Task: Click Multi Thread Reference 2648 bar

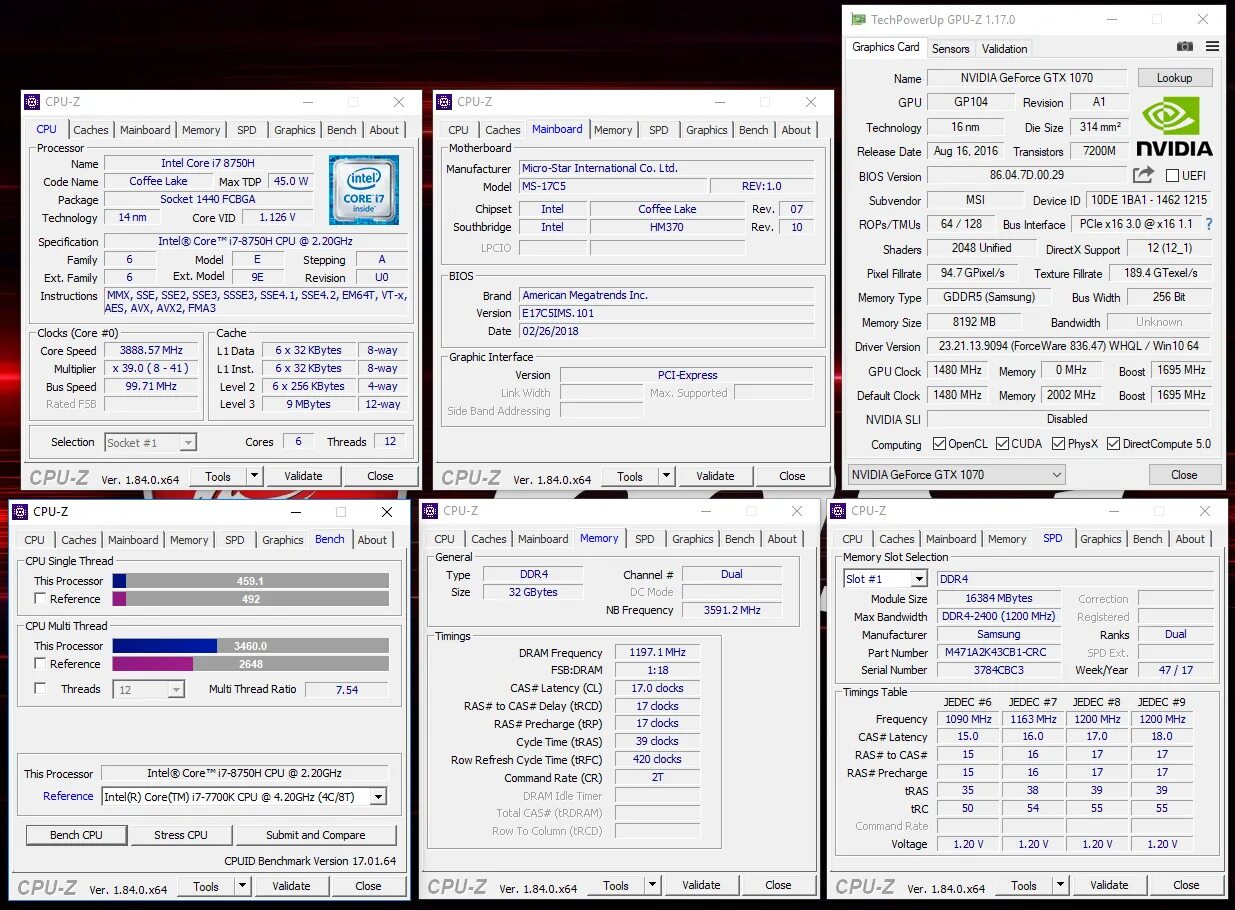Action: click(x=250, y=664)
